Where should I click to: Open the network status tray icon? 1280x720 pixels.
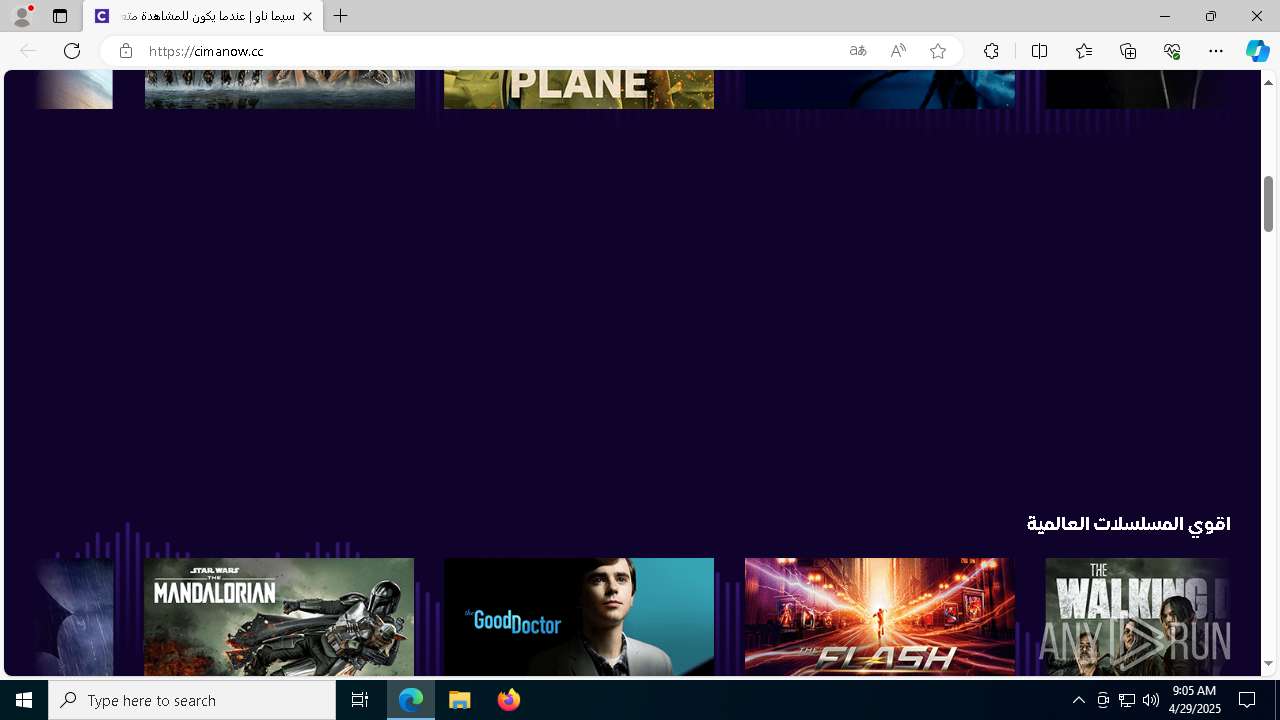[1127, 700]
